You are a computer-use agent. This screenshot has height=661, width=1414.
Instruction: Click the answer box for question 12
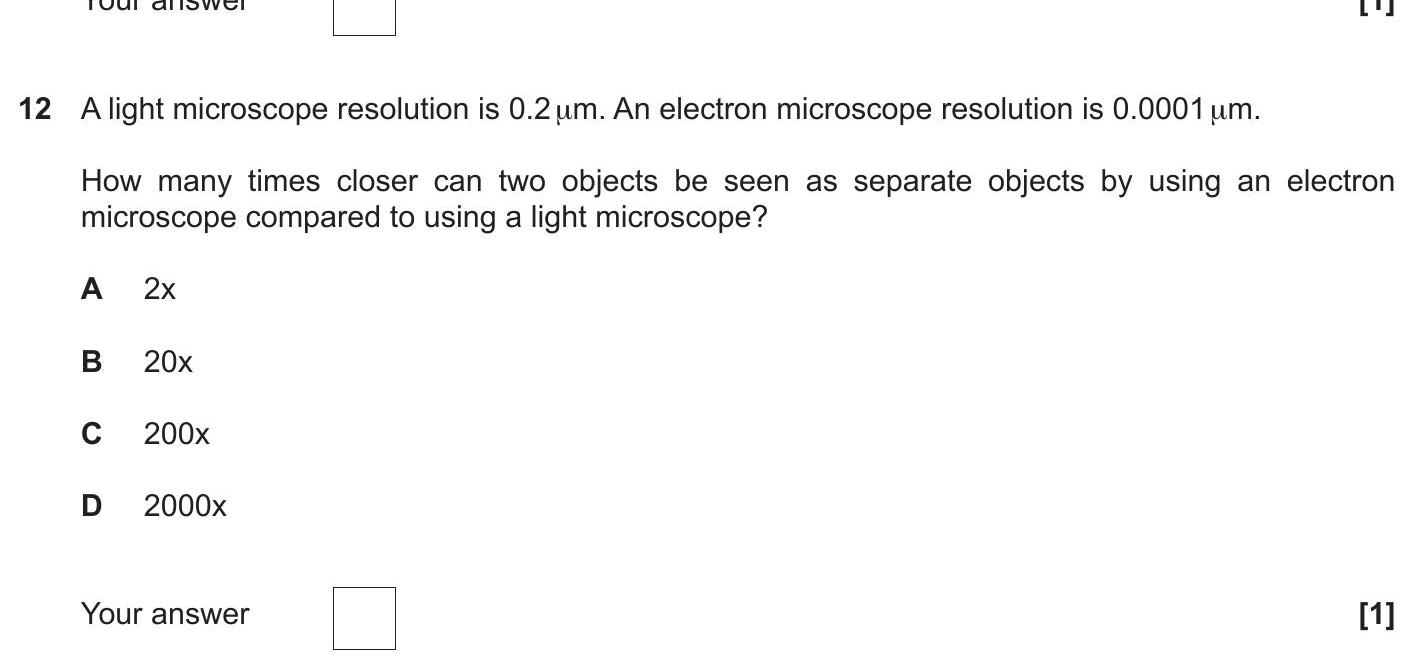(x=364, y=618)
